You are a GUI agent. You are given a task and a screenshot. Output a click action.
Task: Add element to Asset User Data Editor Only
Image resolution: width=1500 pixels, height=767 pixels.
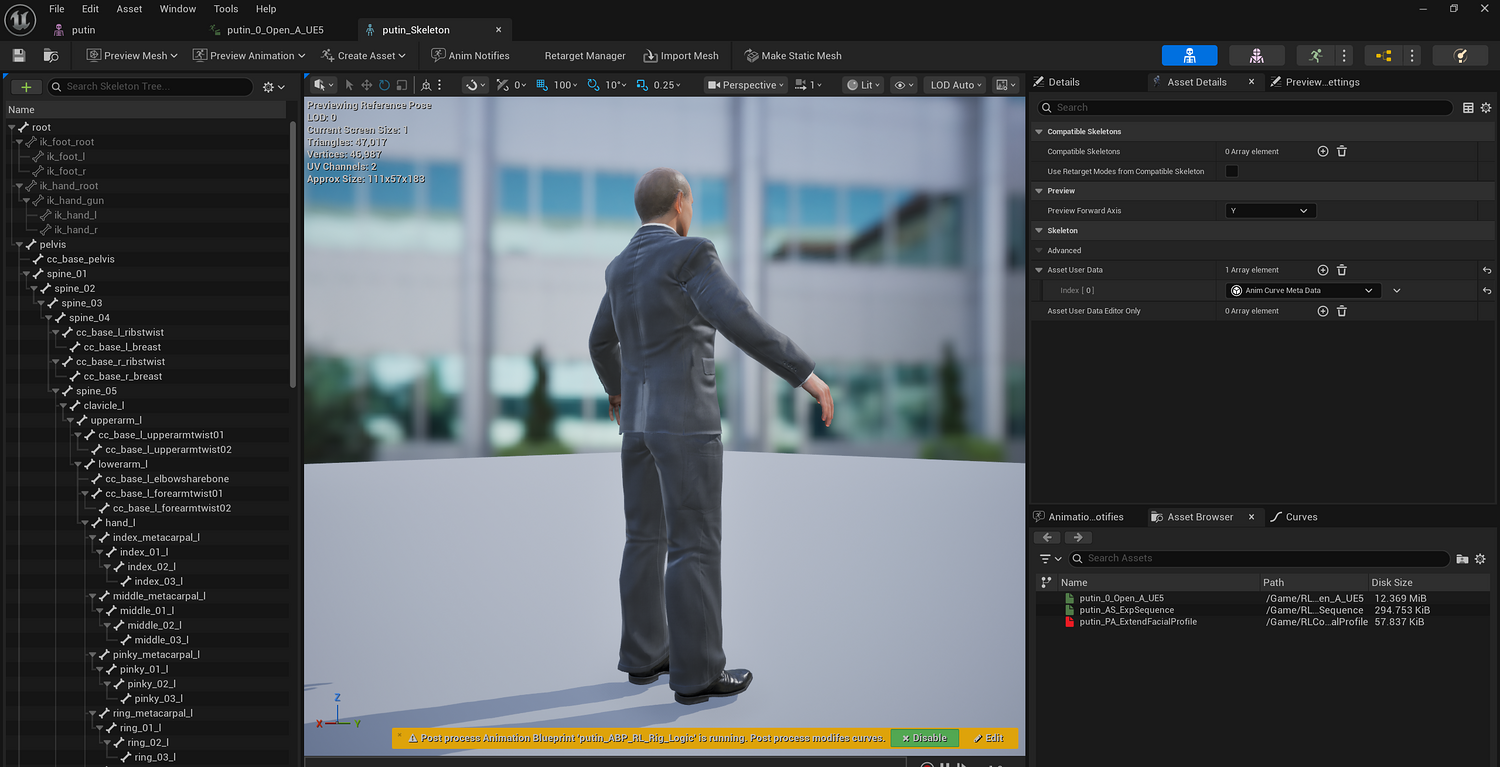click(1322, 311)
